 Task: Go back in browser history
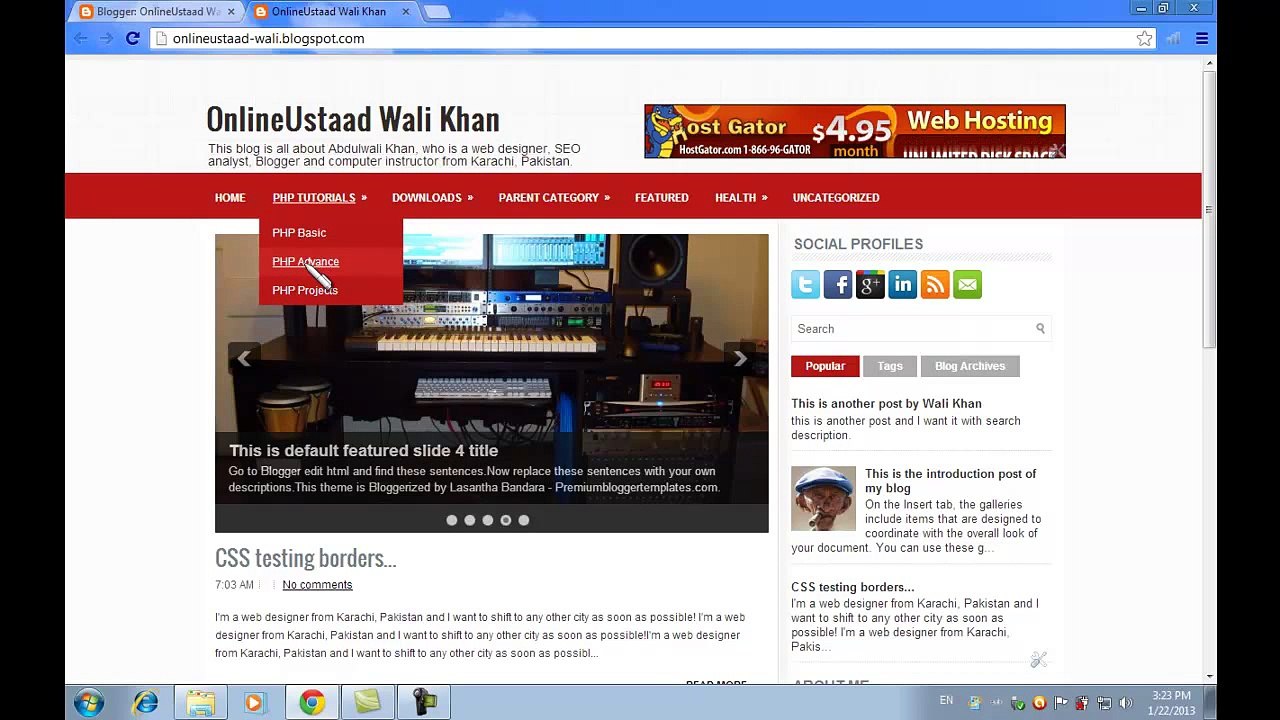(x=80, y=38)
